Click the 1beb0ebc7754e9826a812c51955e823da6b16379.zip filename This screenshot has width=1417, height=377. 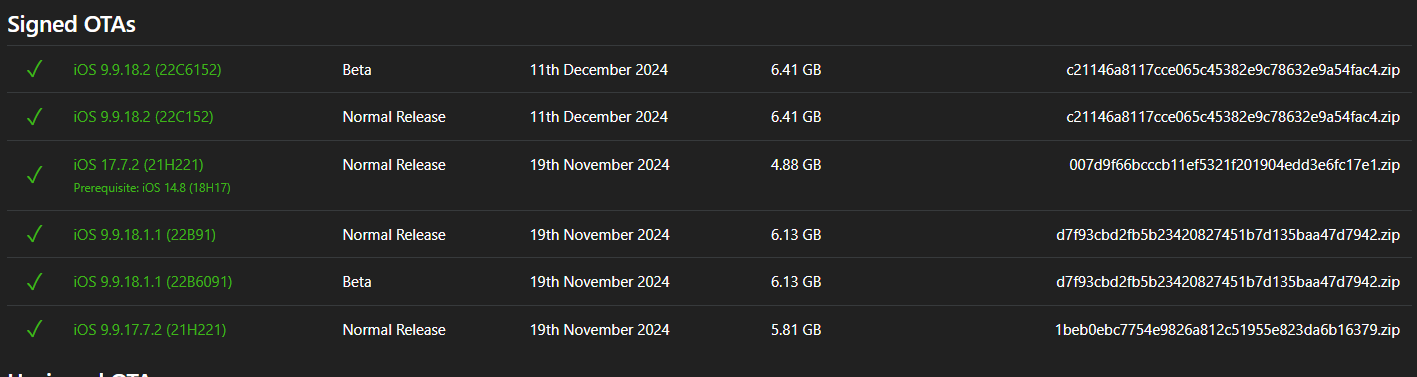point(1227,329)
